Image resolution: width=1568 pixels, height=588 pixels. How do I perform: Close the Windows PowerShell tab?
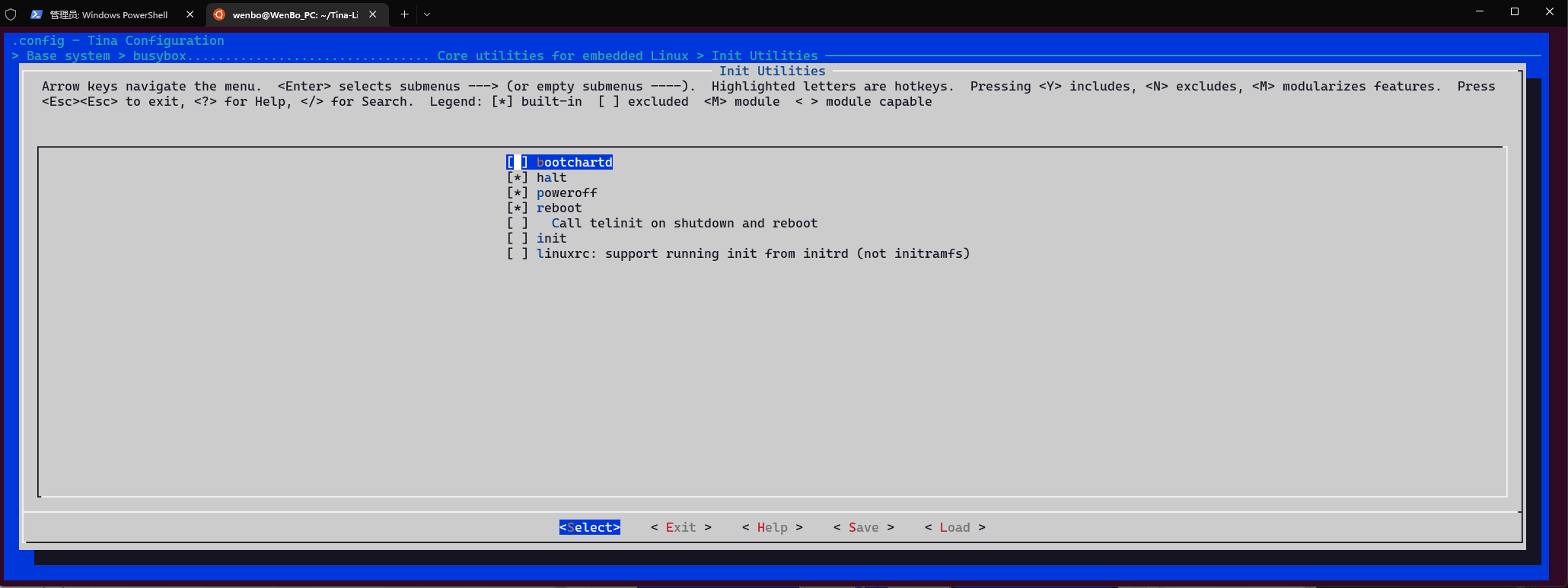190,14
